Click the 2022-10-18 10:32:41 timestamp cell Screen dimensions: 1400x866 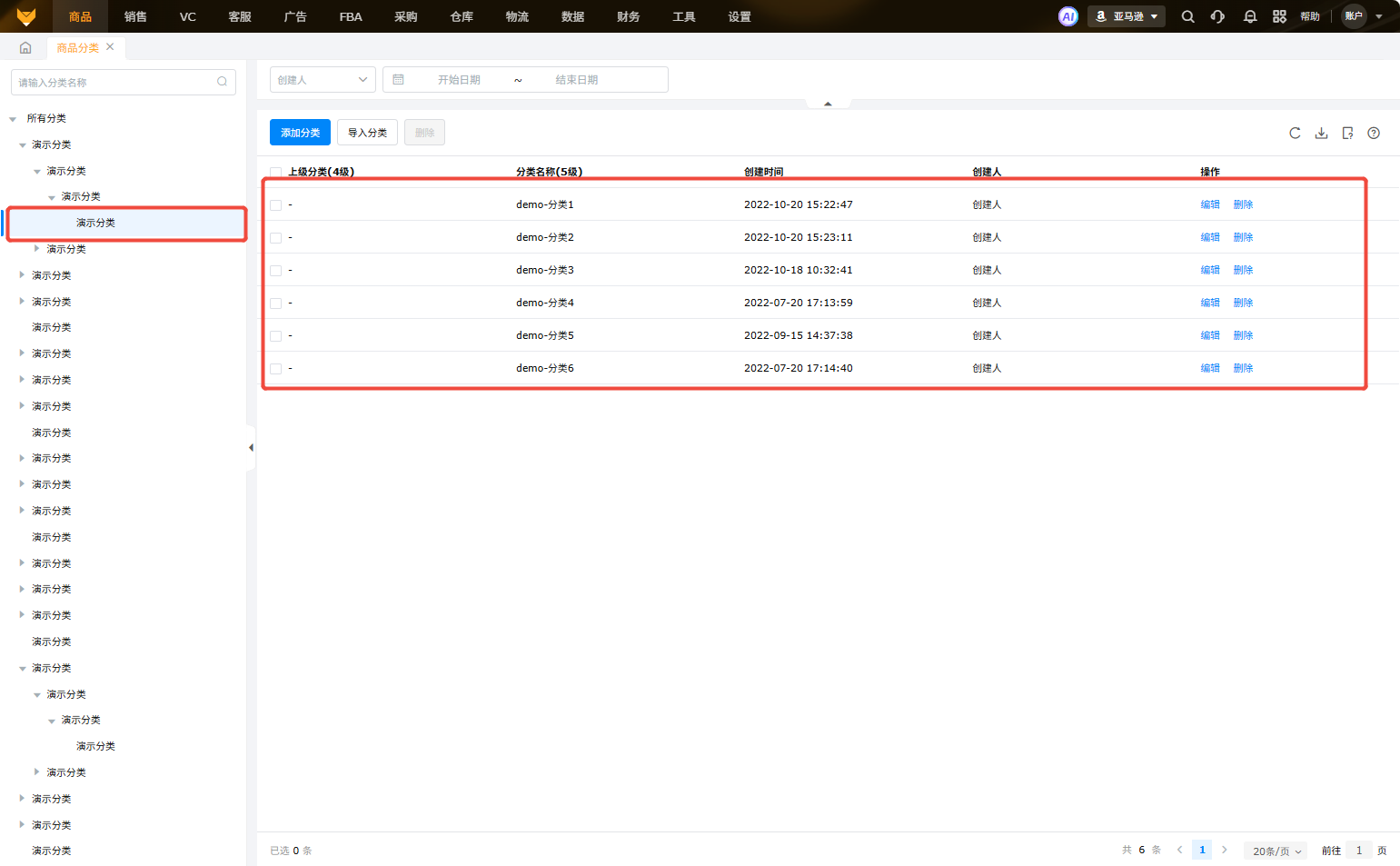pos(799,270)
